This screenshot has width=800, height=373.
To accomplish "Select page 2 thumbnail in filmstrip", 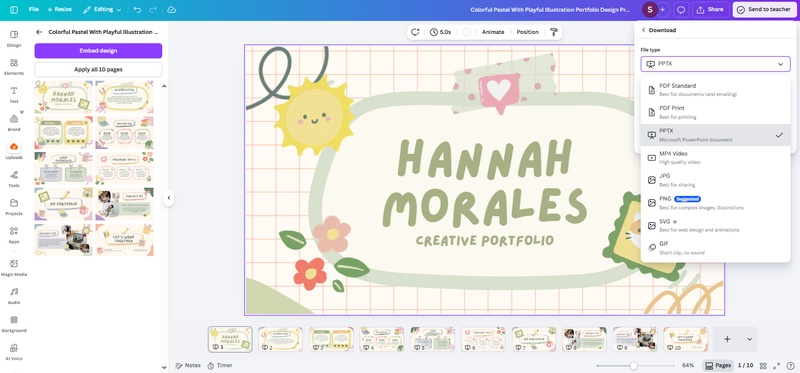I will [280, 339].
